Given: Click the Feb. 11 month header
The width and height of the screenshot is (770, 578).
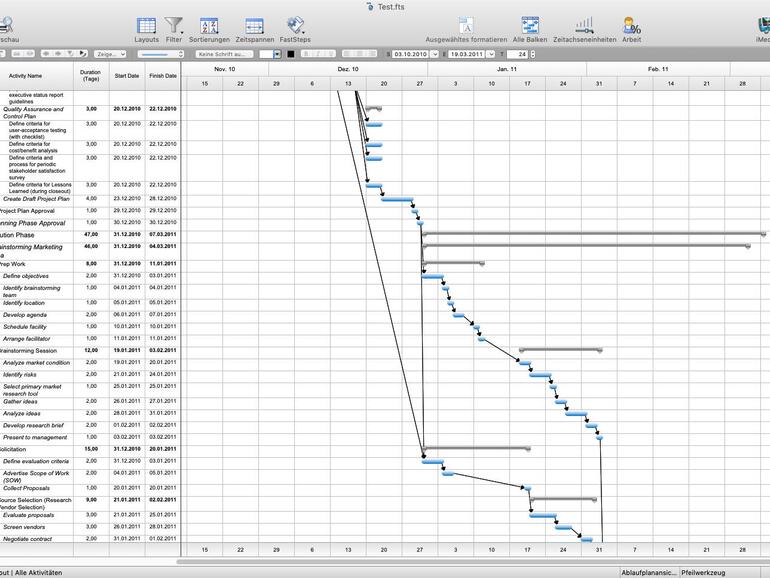Looking at the screenshot, I should 658,69.
